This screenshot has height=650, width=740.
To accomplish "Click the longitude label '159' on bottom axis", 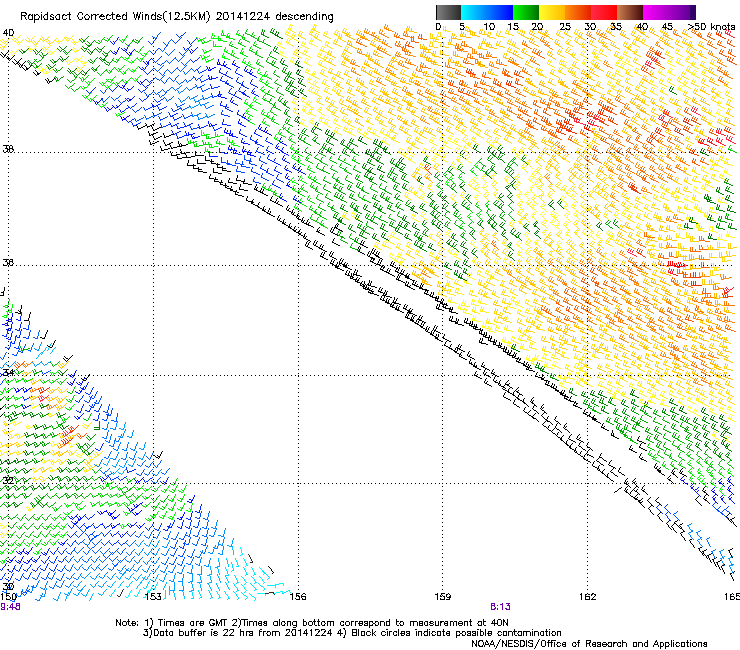I will [443, 597].
